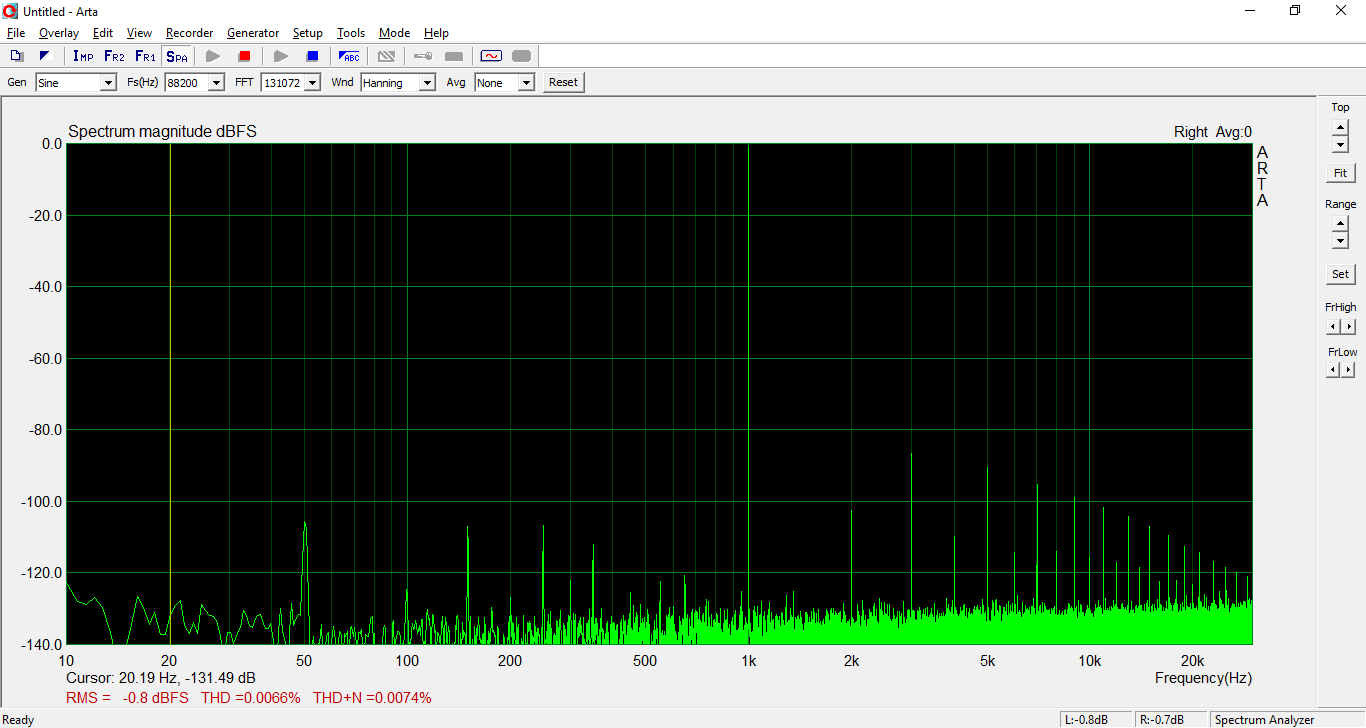
Task: Open the Tools menu
Action: click(x=351, y=33)
